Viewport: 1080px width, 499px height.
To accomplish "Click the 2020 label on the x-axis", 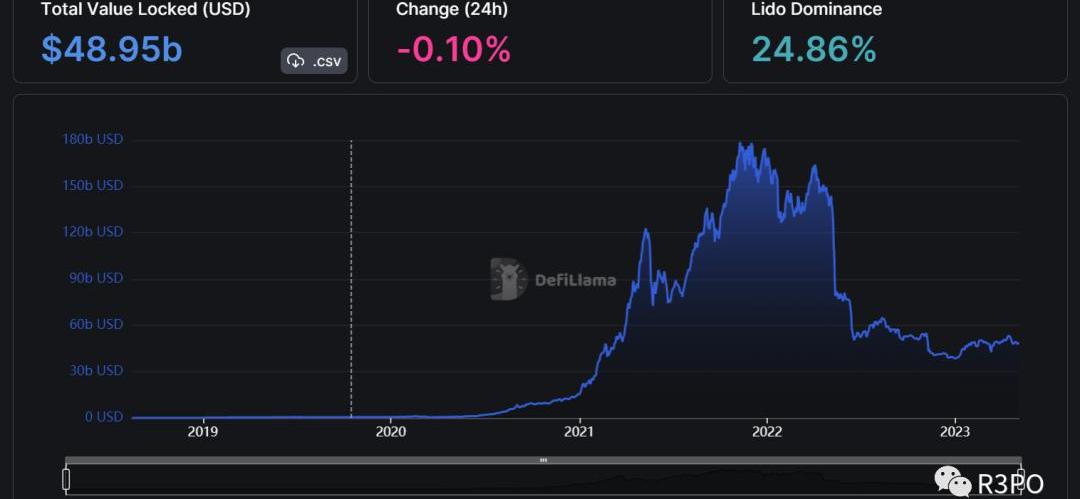I will pyautogui.click(x=391, y=432).
